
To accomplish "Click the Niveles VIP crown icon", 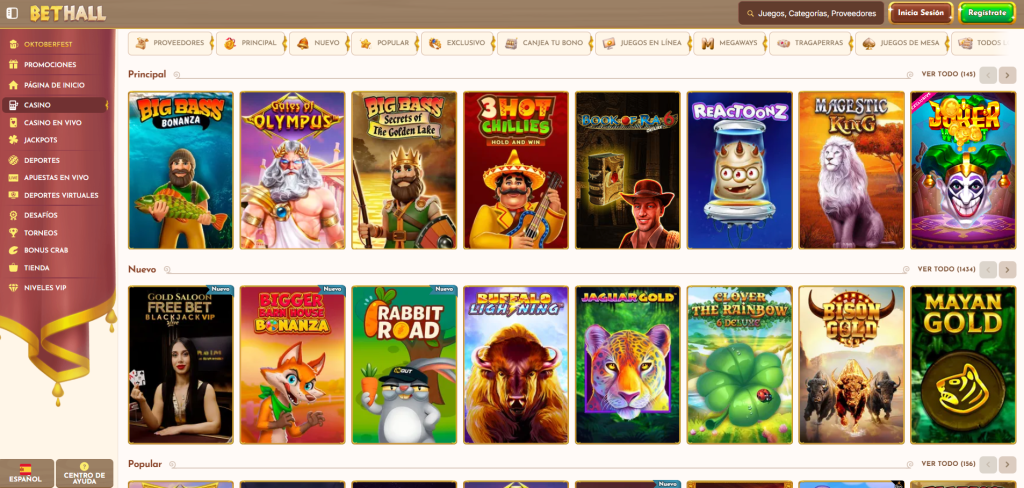I will click(x=13, y=288).
